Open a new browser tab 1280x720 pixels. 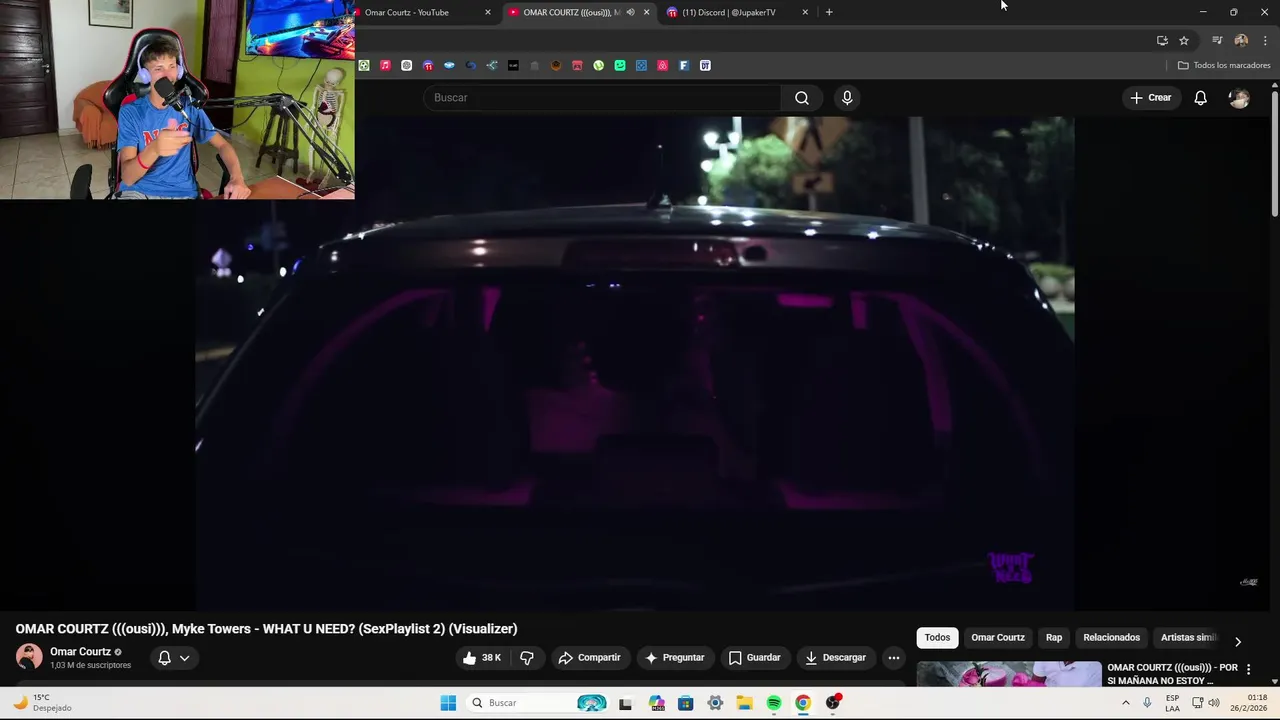click(x=829, y=12)
